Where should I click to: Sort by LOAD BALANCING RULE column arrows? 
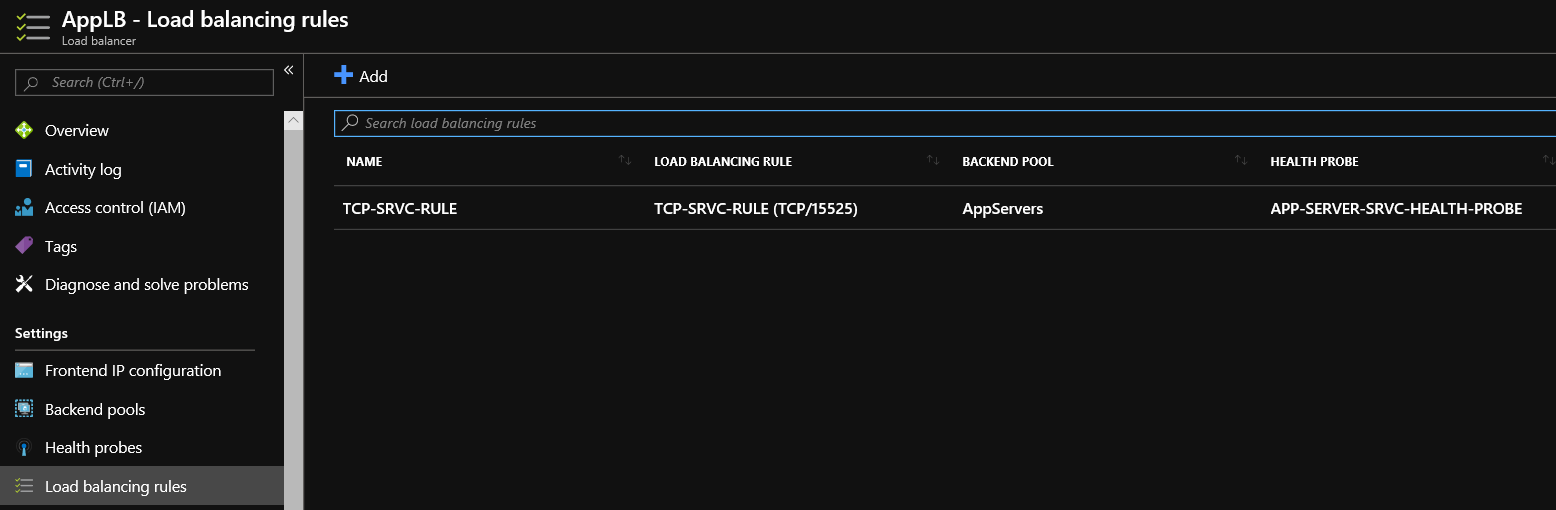(933, 160)
